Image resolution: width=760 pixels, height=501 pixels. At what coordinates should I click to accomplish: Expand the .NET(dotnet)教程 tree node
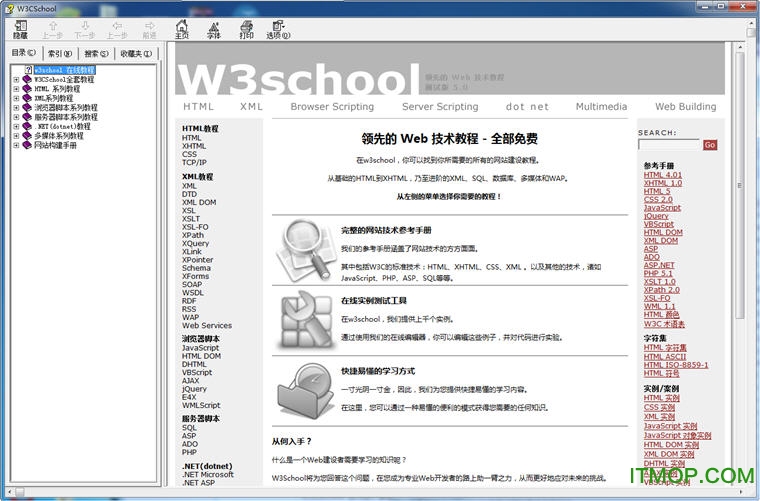click(x=16, y=126)
